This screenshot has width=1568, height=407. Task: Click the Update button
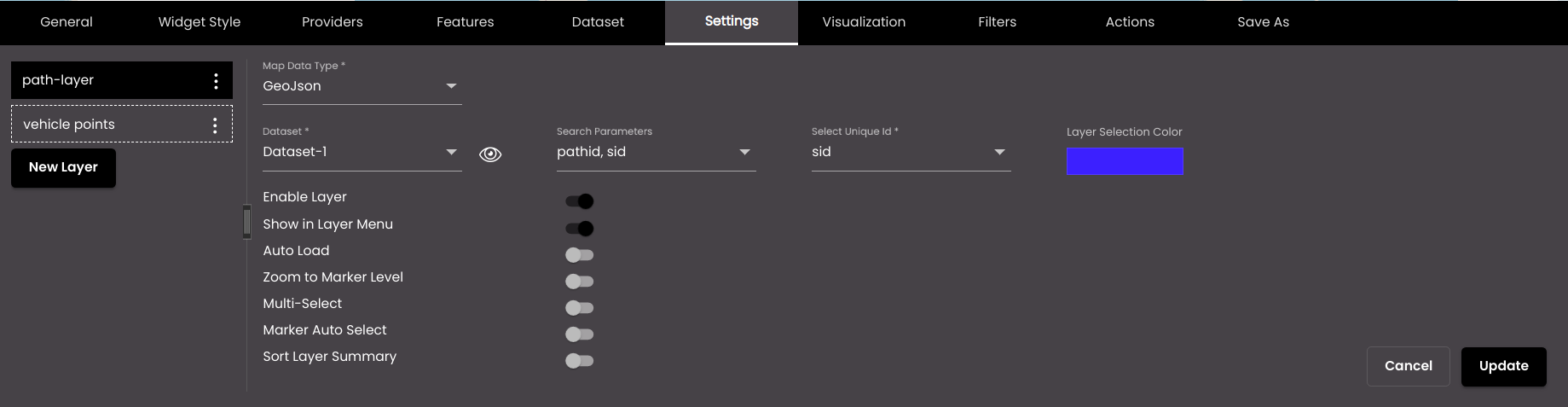pos(1504,366)
